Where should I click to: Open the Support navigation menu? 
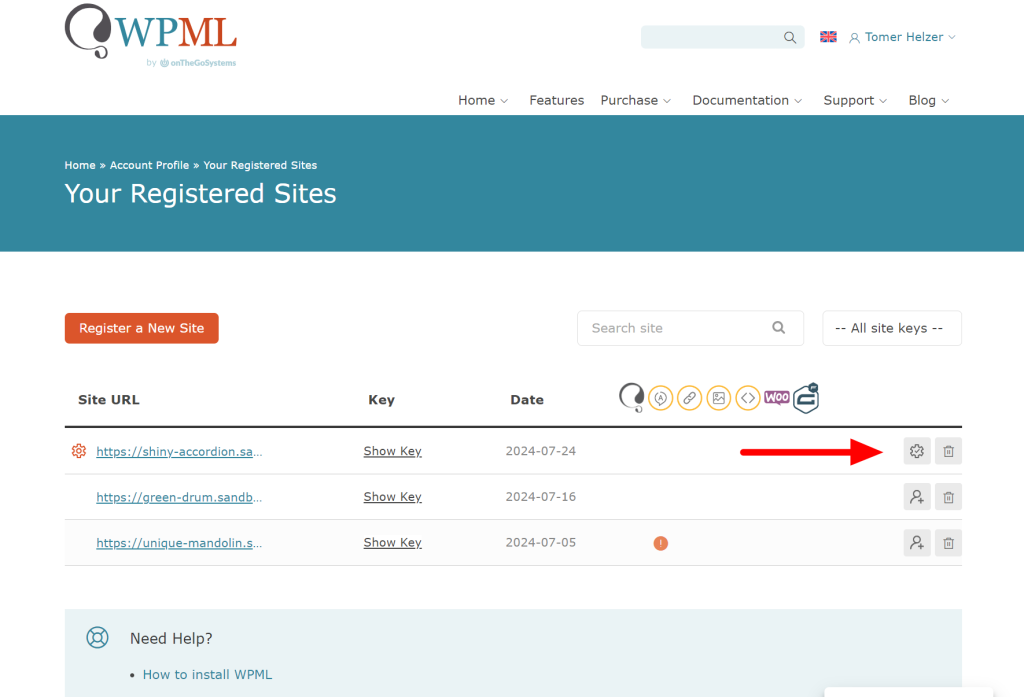point(855,100)
